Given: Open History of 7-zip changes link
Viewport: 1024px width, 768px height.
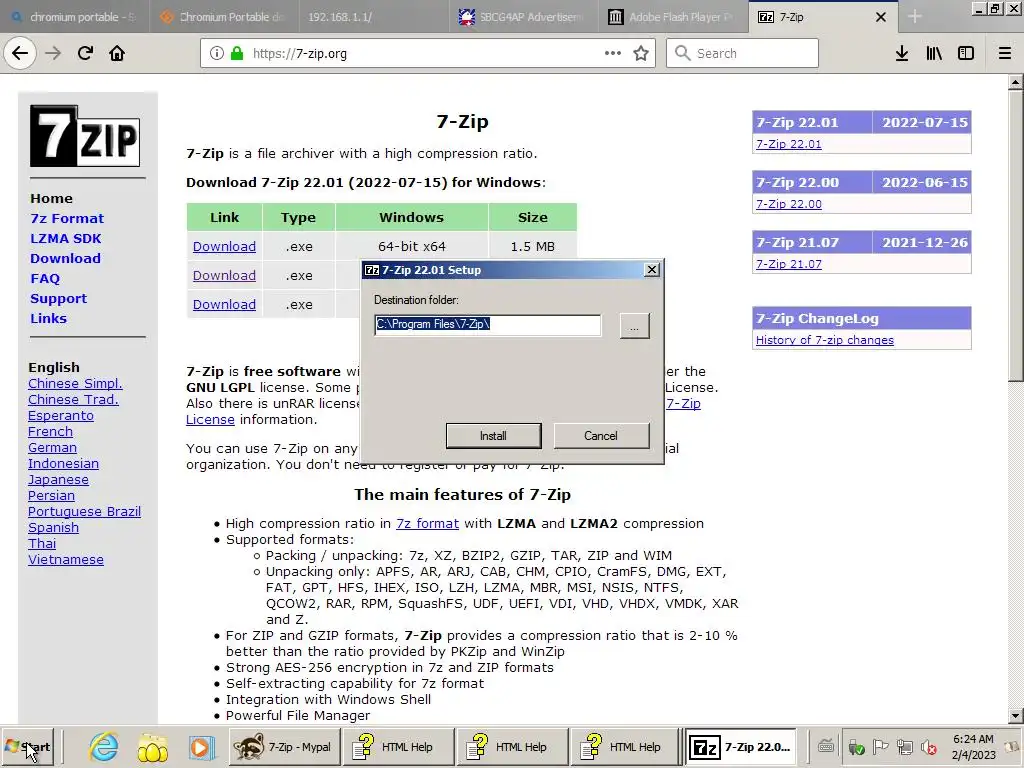Looking at the screenshot, I should click(824, 340).
